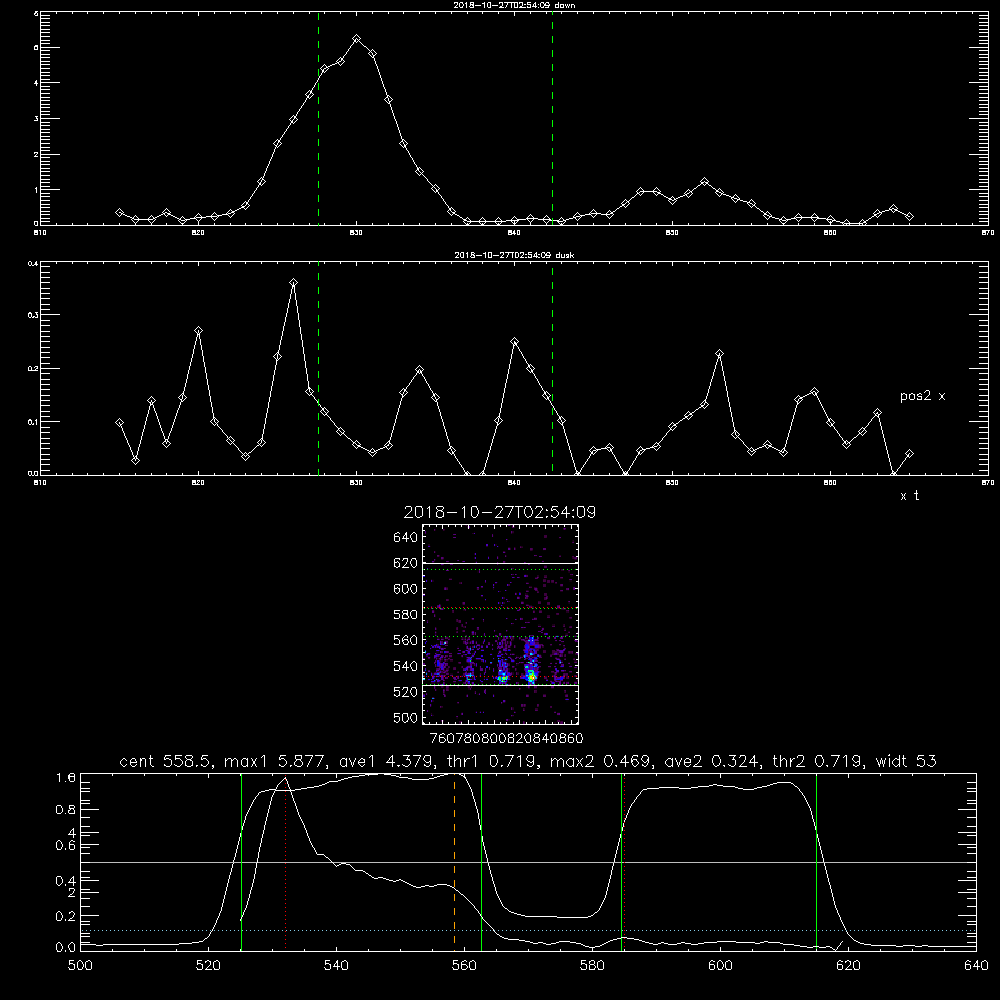This screenshot has height=1000, width=1000.
Task: Click the timestamp title above the spectral image
Action: pos(499,512)
